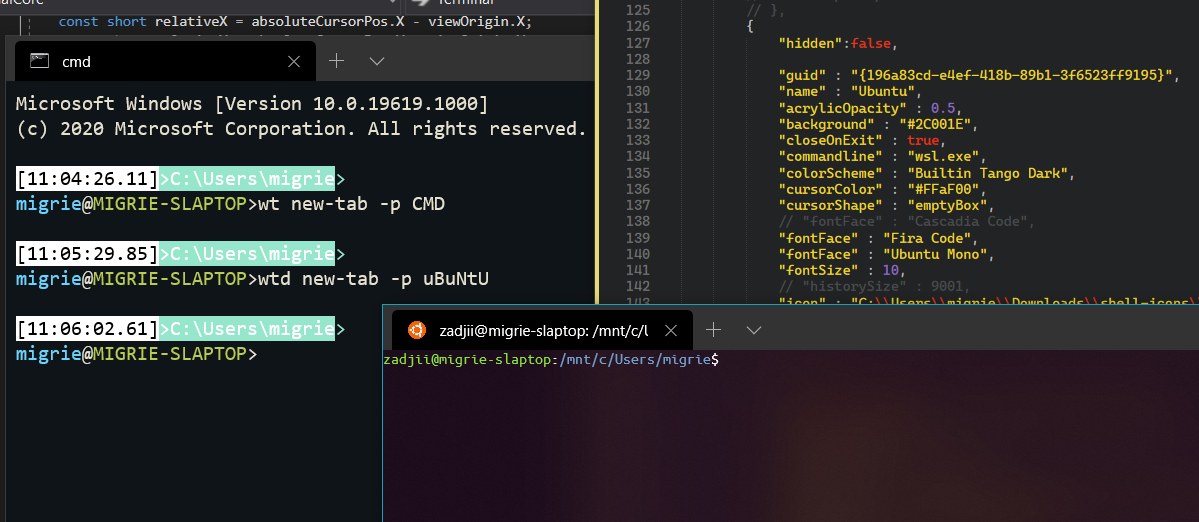Click the Ubuntu logo icon on the tab
The width and height of the screenshot is (1199, 522).
click(417, 330)
